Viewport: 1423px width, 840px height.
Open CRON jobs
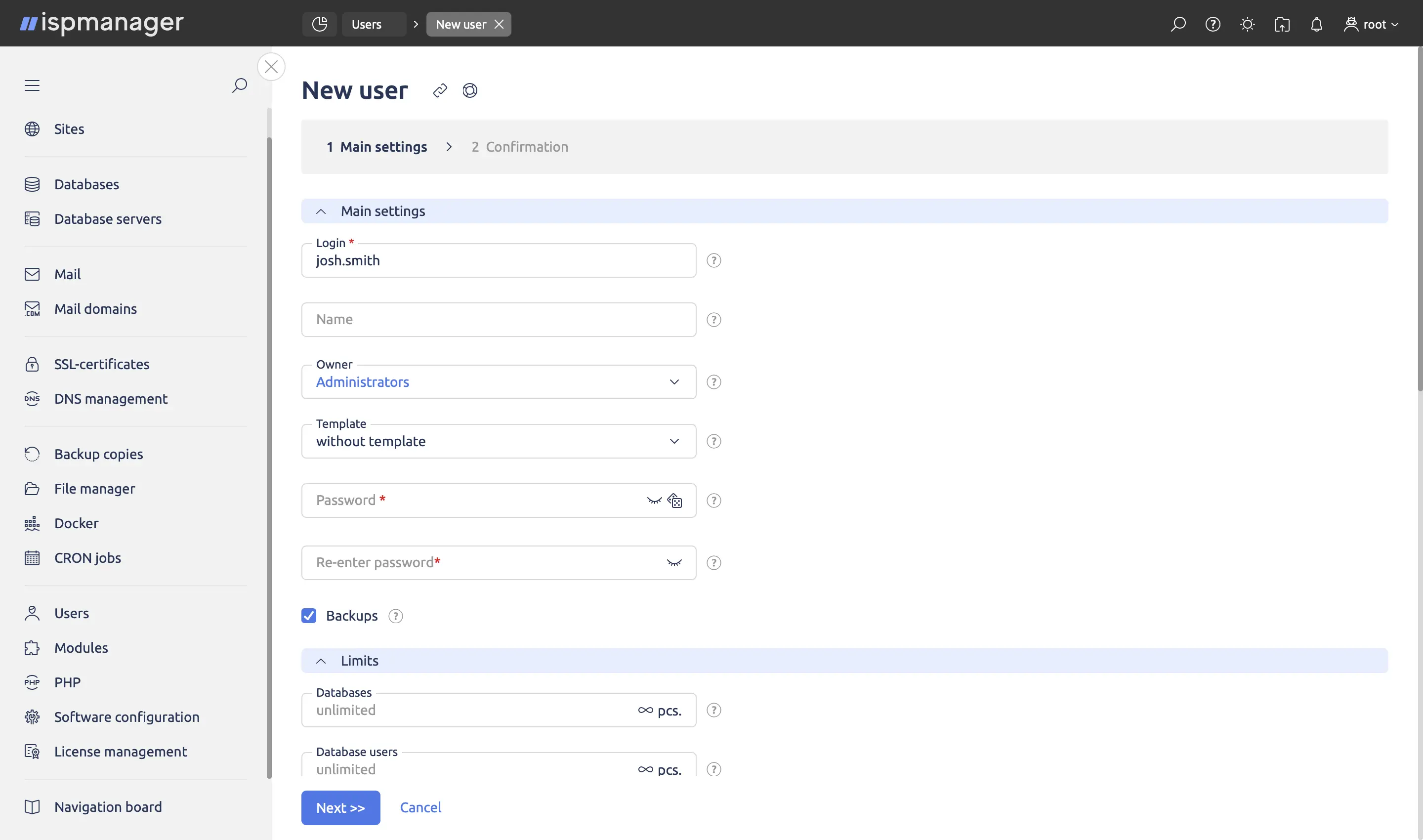coord(87,557)
